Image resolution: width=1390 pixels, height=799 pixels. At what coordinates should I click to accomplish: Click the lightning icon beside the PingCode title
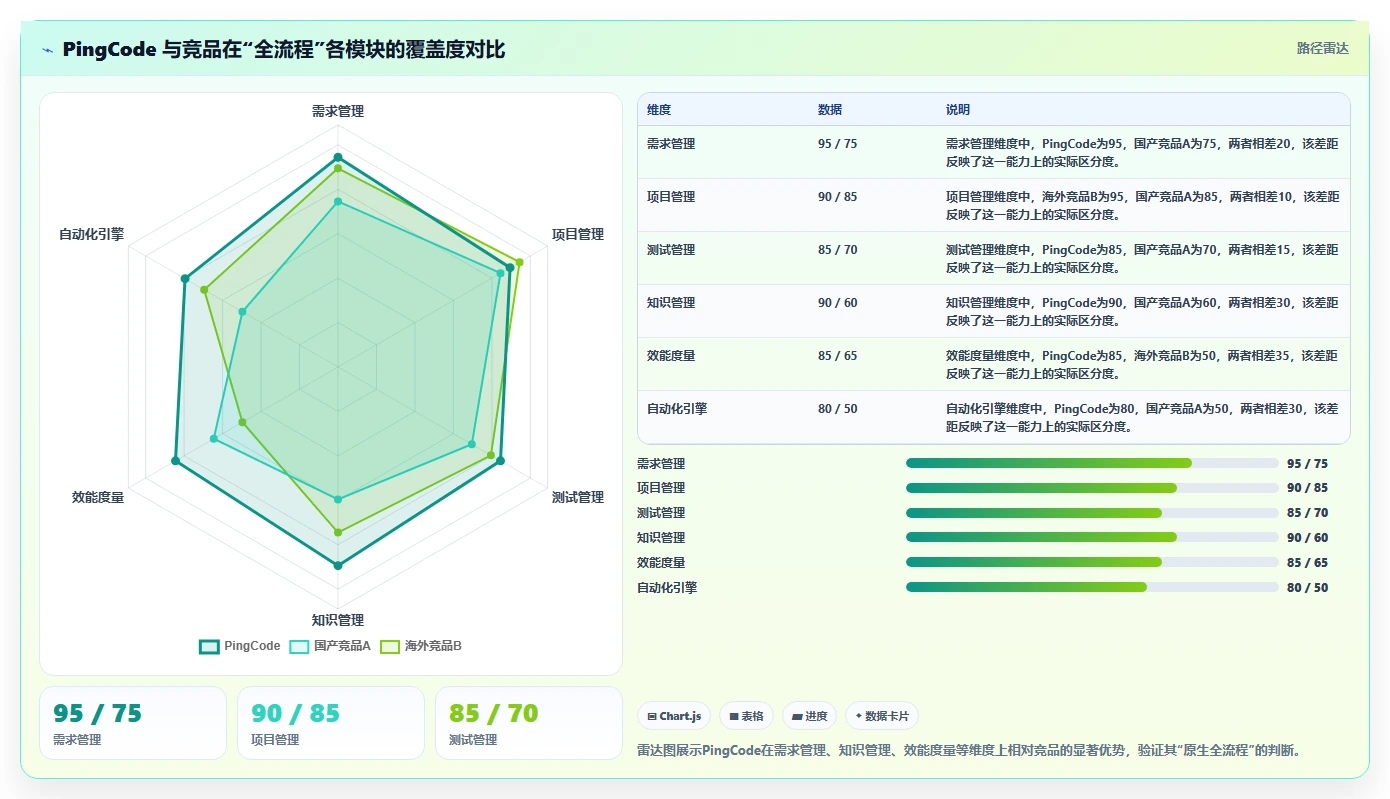coord(48,50)
